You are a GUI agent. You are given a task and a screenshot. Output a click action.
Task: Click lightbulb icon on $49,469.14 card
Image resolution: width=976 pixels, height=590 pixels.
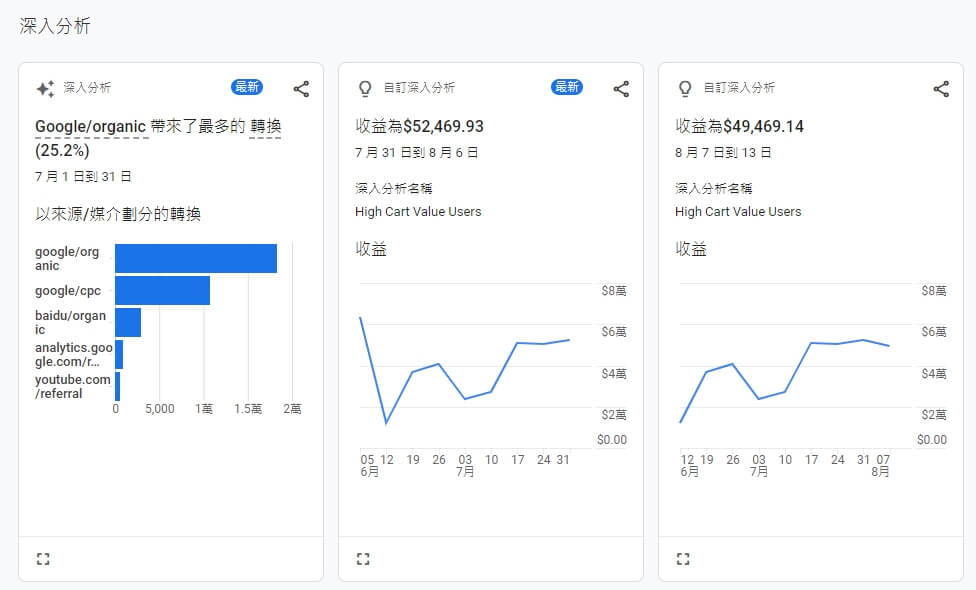click(685, 88)
